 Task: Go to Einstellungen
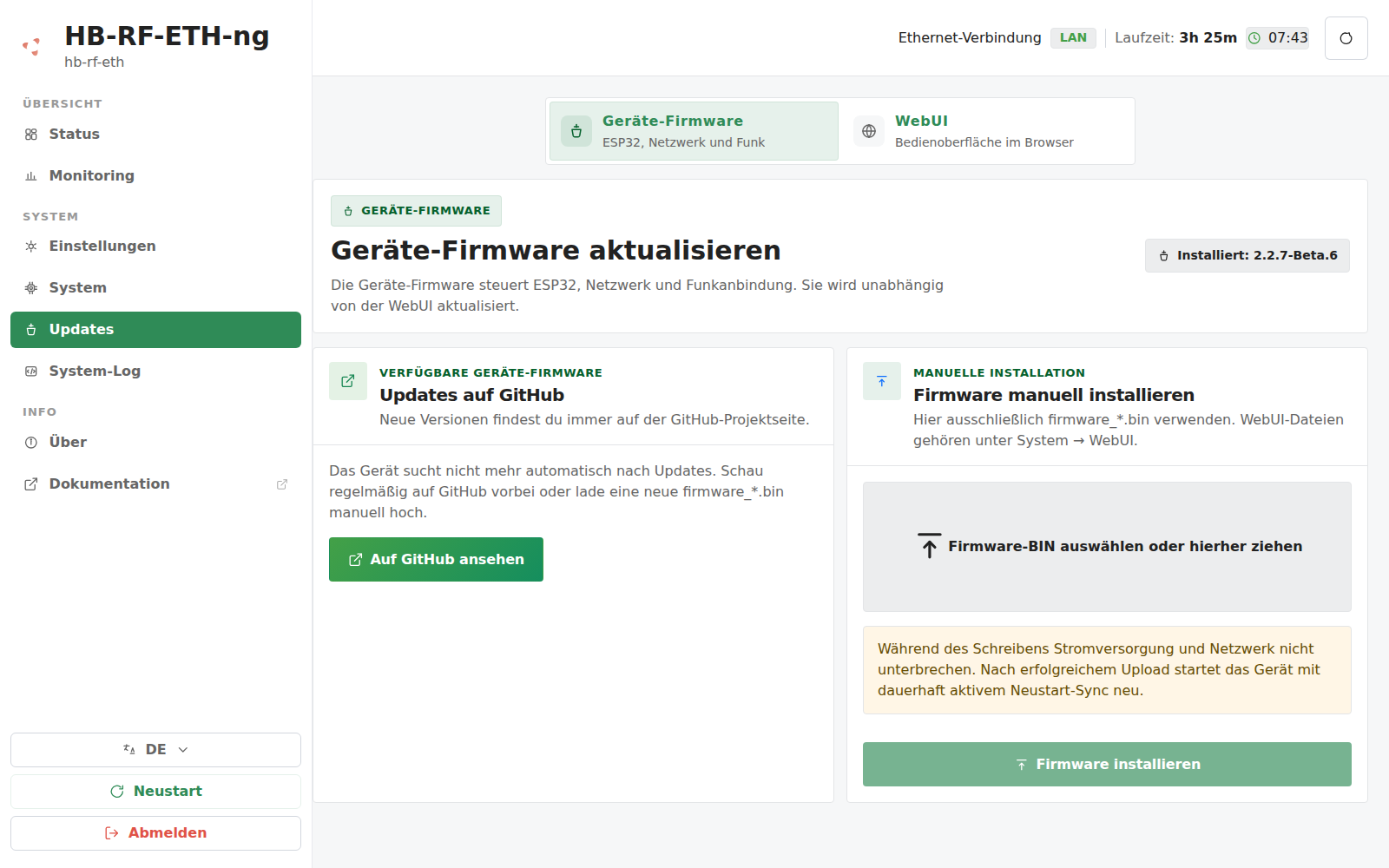[155, 247]
